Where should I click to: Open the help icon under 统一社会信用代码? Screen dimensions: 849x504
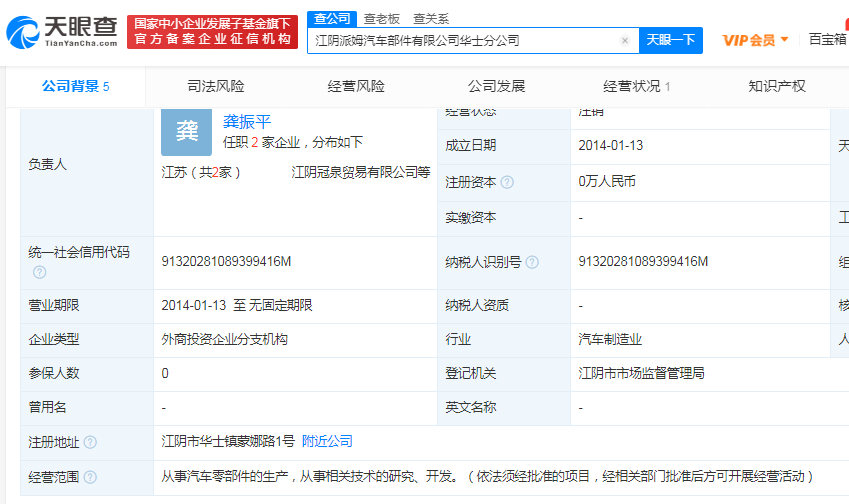pyautogui.click(x=40, y=272)
